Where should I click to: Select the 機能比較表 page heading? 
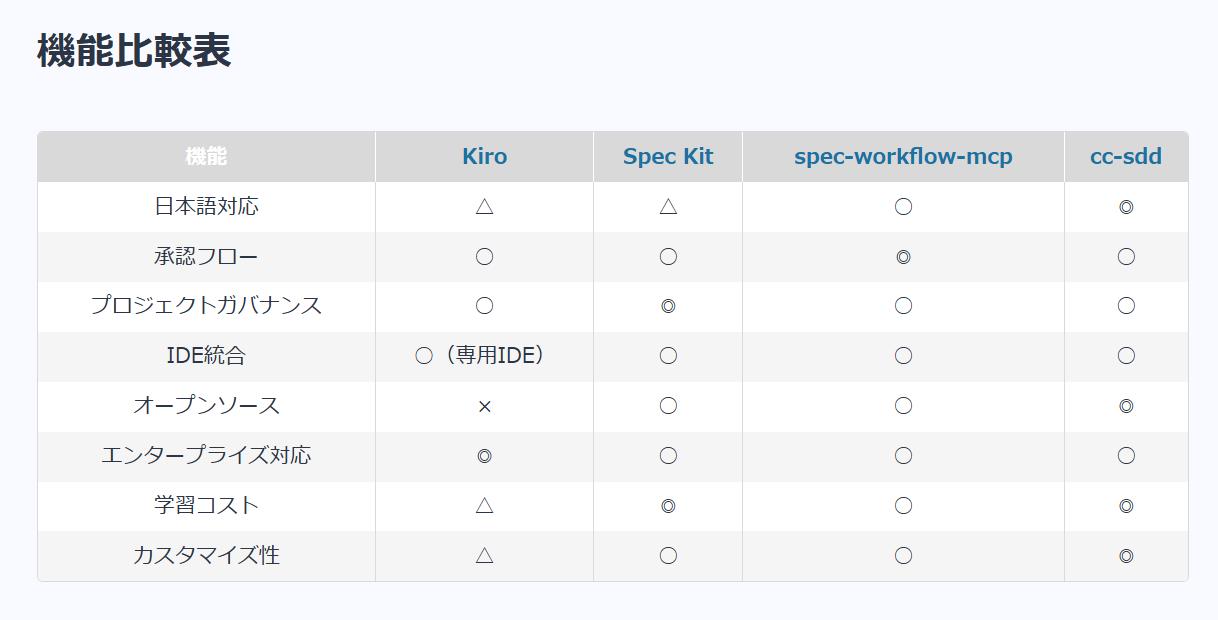coord(134,51)
